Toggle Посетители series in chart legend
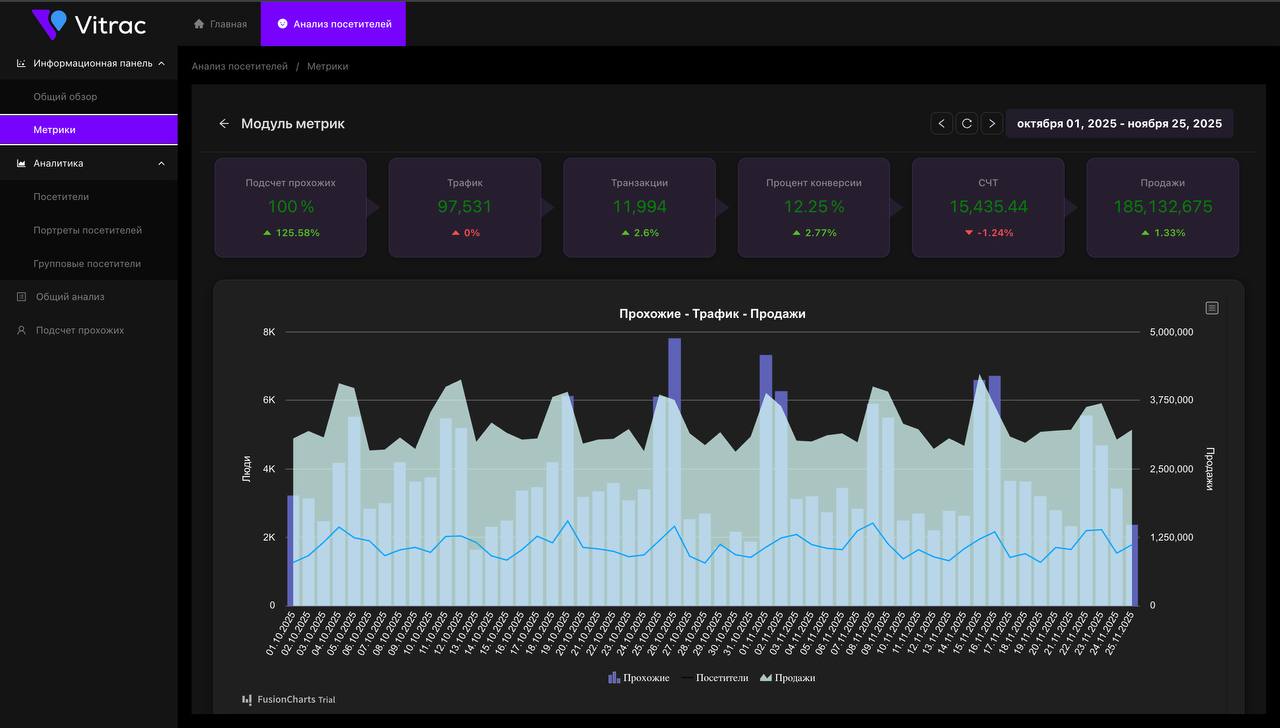 click(x=715, y=678)
